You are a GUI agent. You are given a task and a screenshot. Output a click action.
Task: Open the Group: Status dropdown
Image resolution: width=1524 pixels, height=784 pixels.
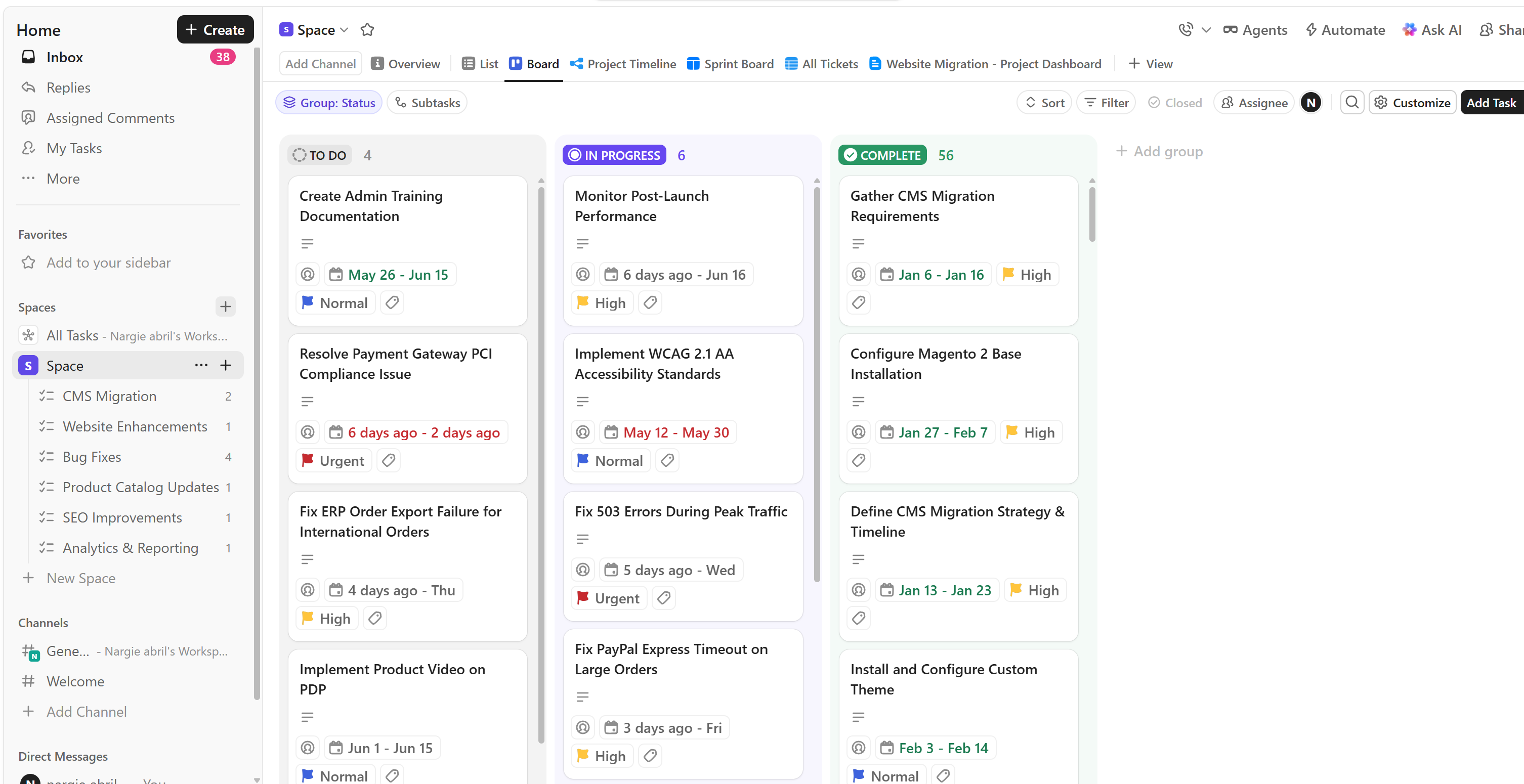click(x=329, y=102)
